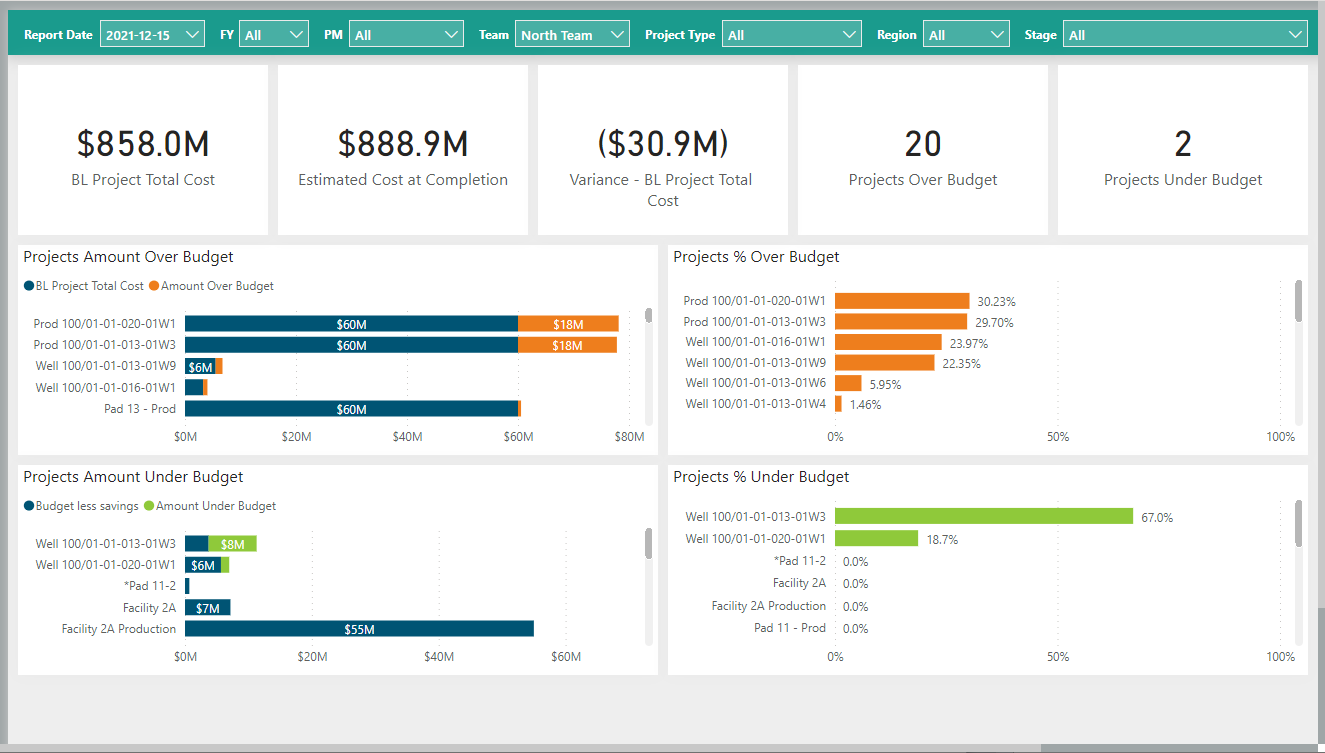Select the Estimated Cost at Completion card
1325x753 pixels.
pyautogui.click(x=402, y=150)
